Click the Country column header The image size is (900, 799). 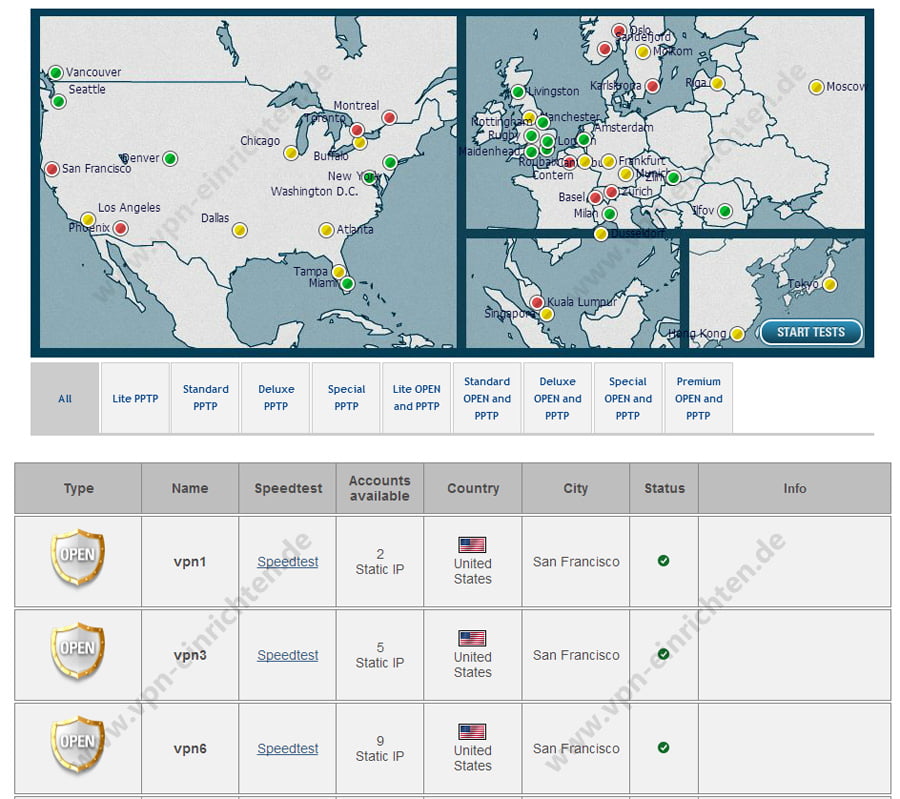point(473,489)
